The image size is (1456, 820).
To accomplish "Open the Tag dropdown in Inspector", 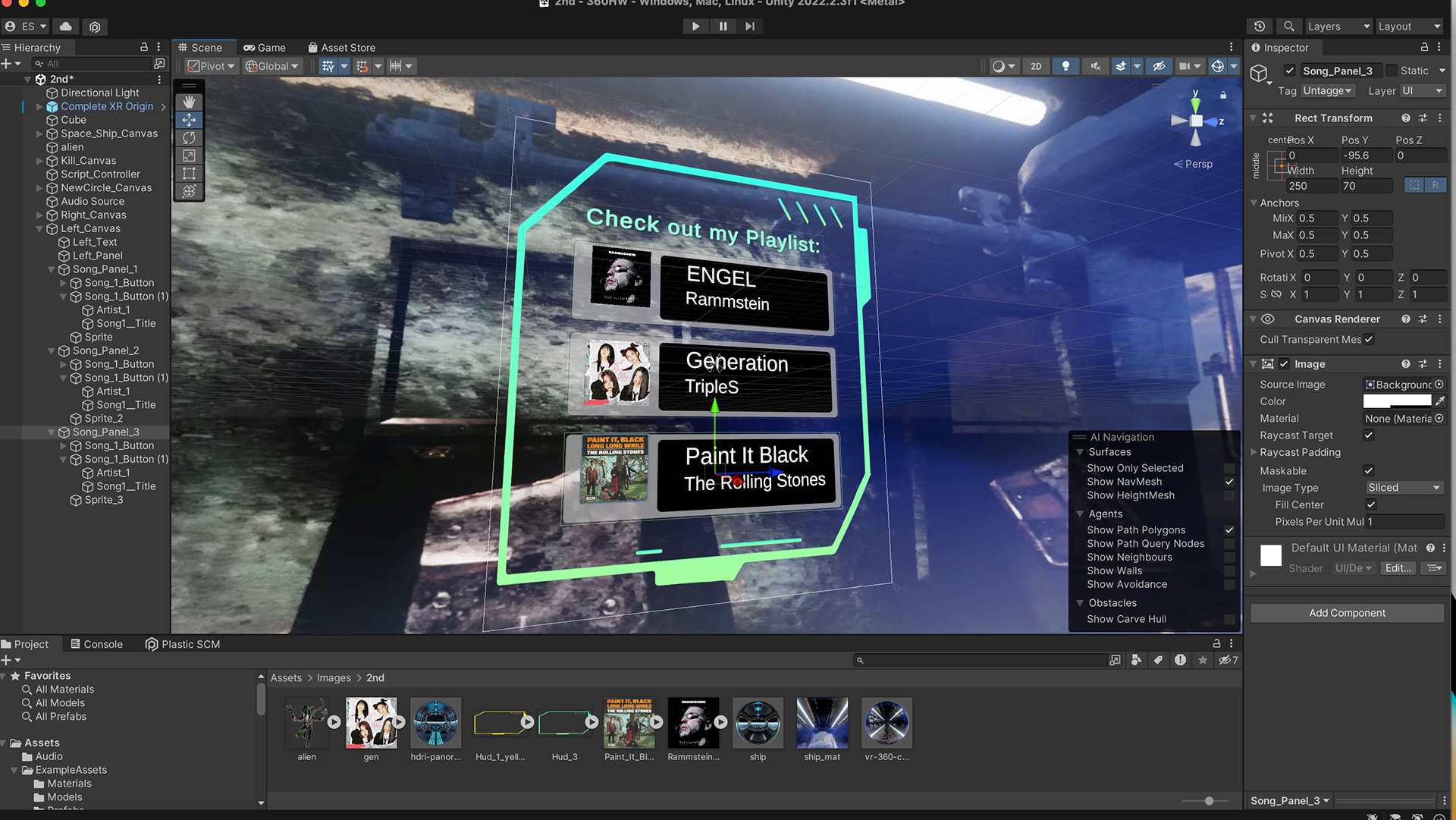I will click(1327, 91).
